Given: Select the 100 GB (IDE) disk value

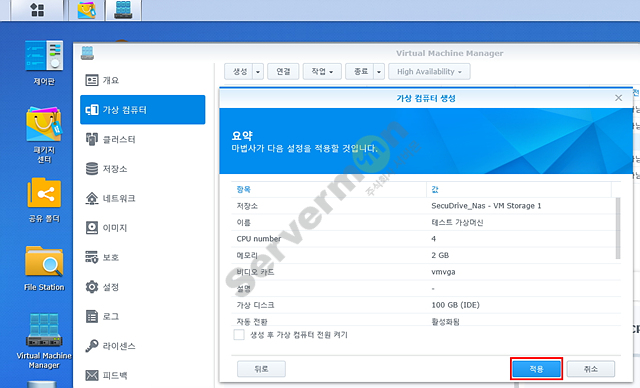Looking at the screenshot, I should [456, 305].
